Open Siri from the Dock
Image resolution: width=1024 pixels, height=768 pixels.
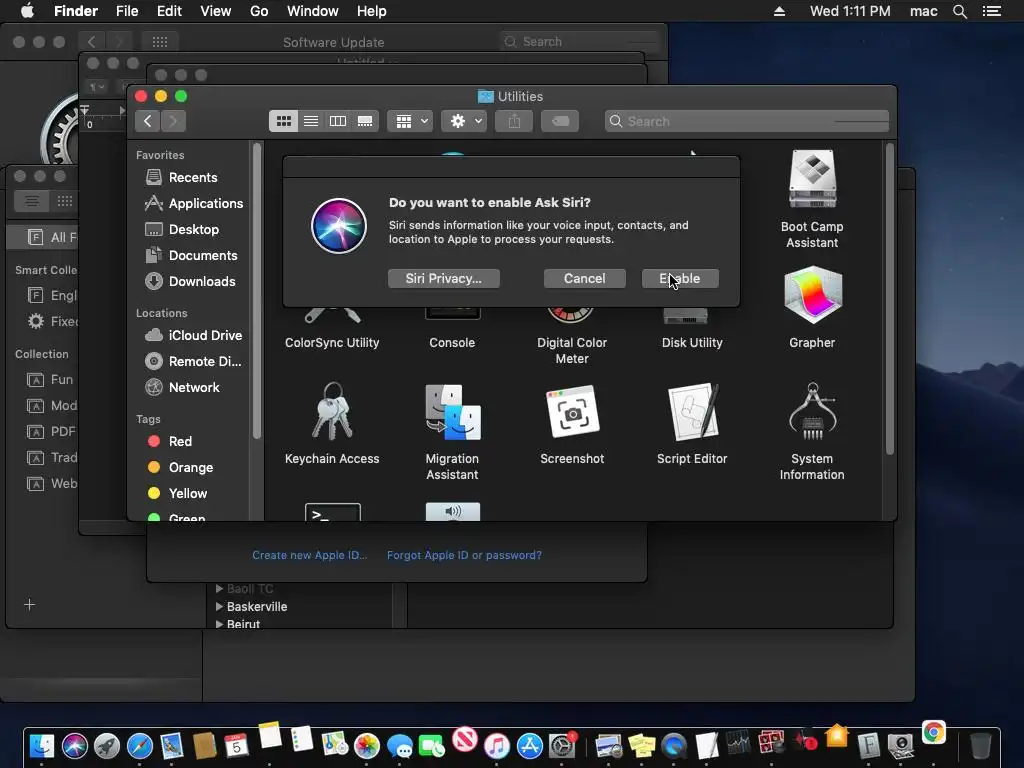click(74, 745)
